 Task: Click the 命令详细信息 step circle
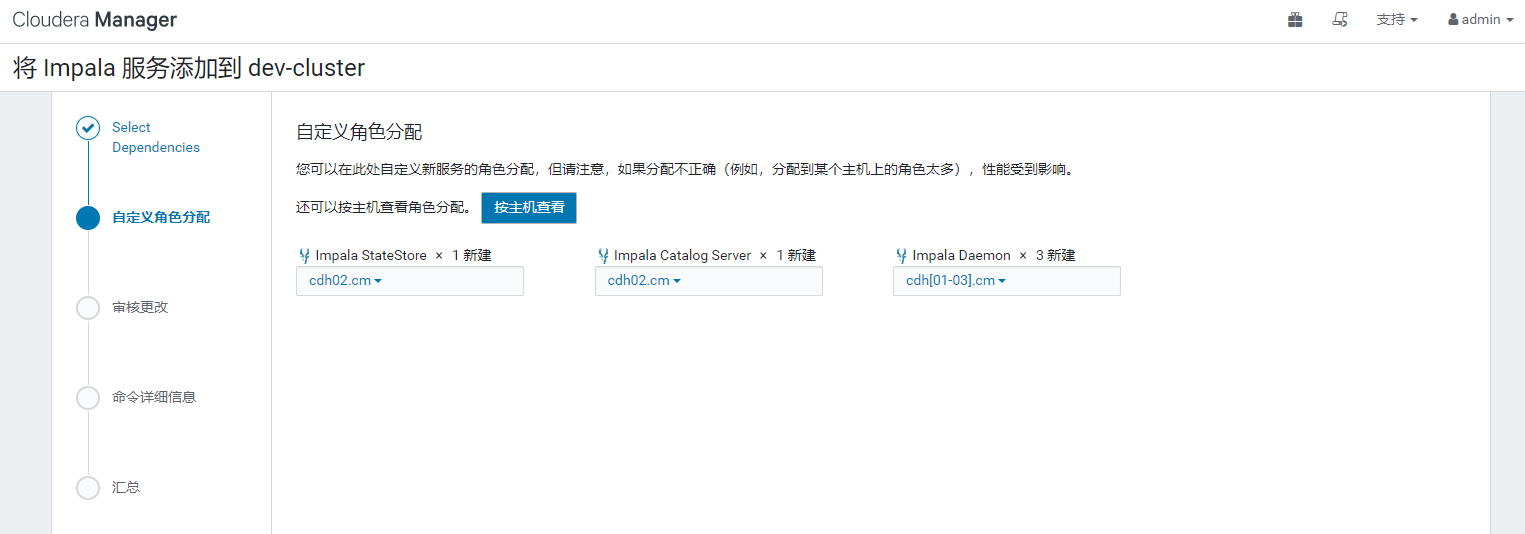[x=88, y=398]
